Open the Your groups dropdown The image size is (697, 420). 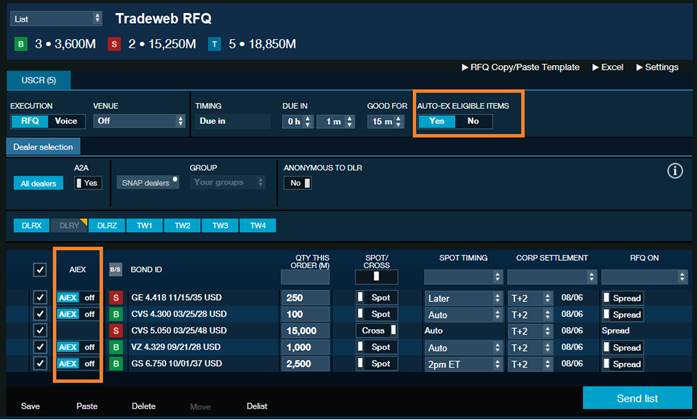coord(228,182)
